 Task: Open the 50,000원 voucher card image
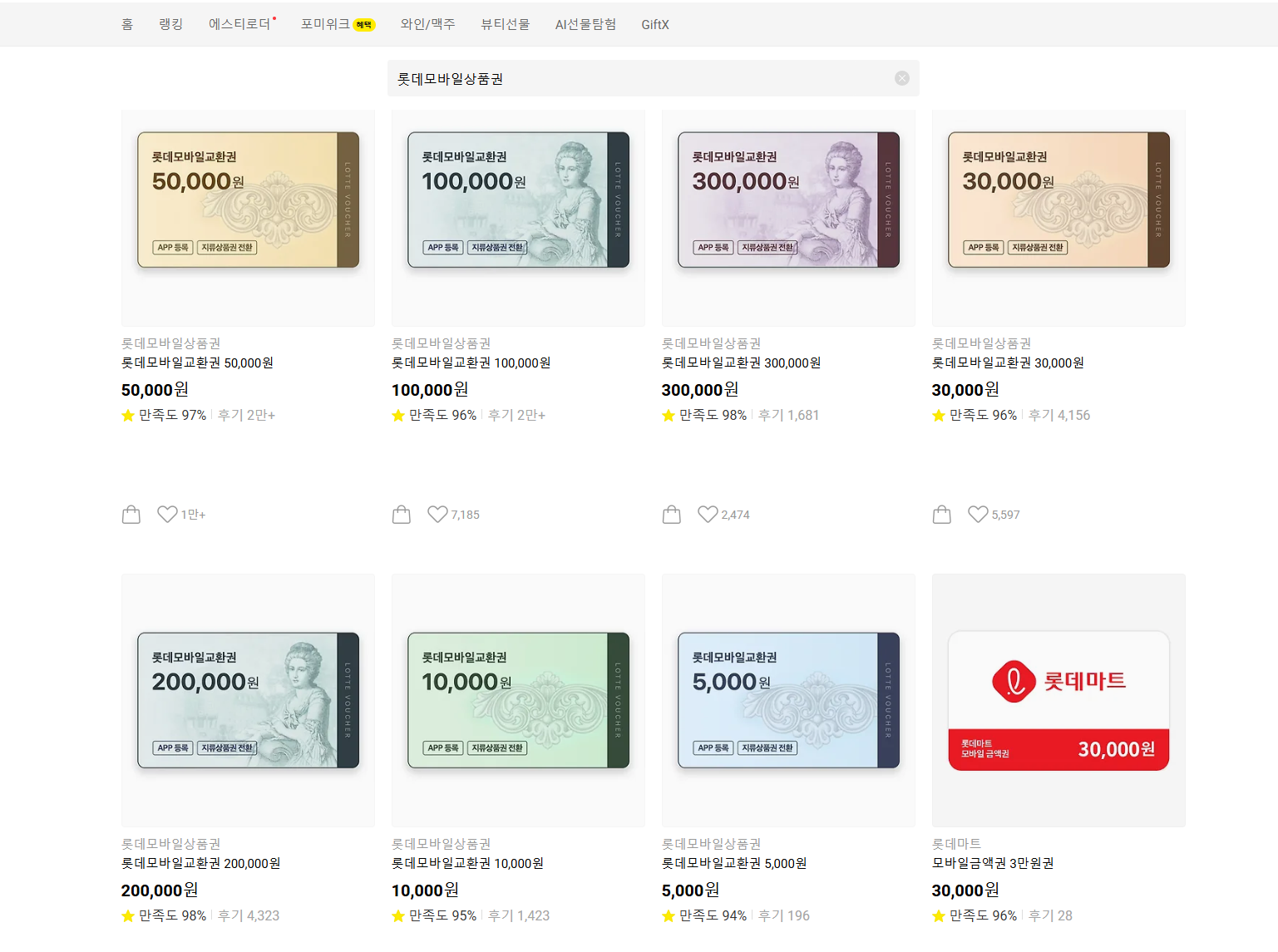click(x=248, y=218)
